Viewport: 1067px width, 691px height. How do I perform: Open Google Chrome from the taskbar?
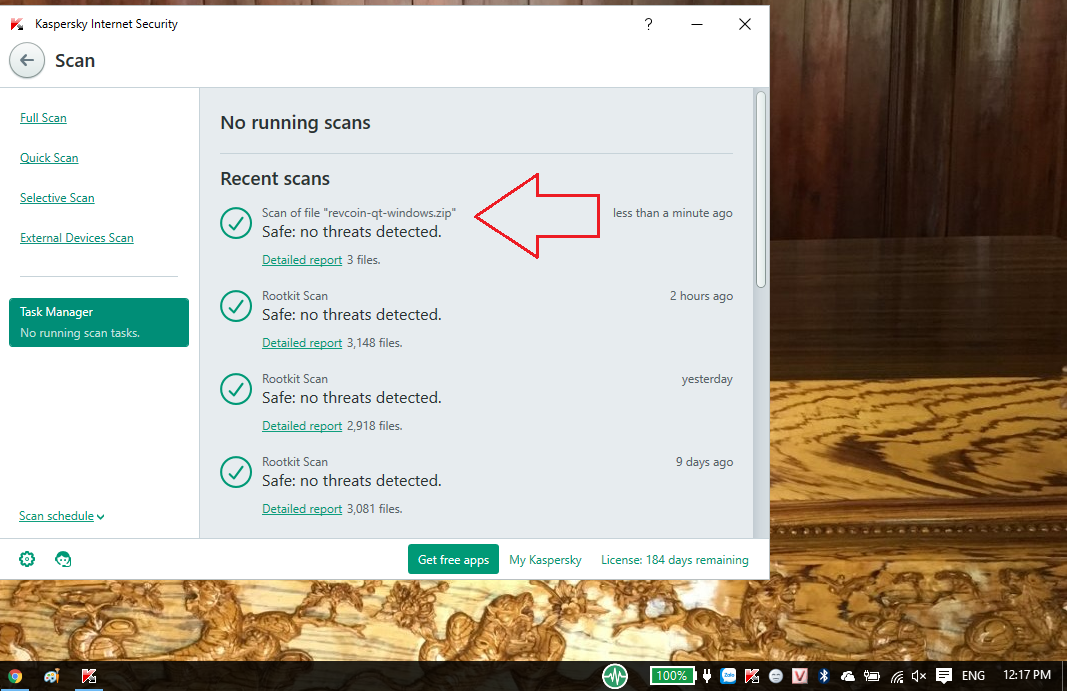pos(14,676)
